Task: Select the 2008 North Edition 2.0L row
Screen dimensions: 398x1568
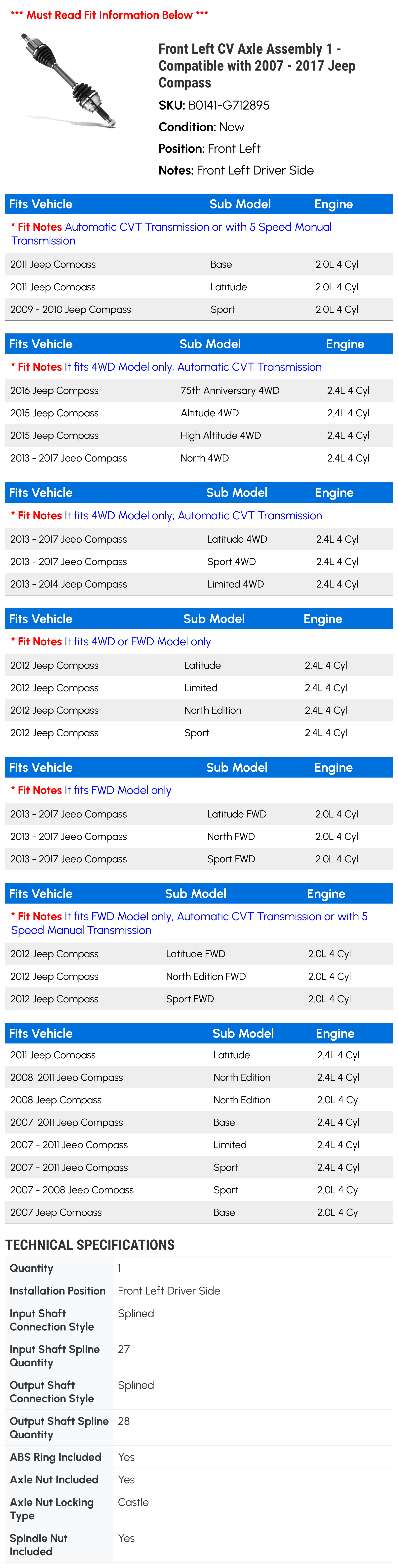Action: pos(199,1100)
